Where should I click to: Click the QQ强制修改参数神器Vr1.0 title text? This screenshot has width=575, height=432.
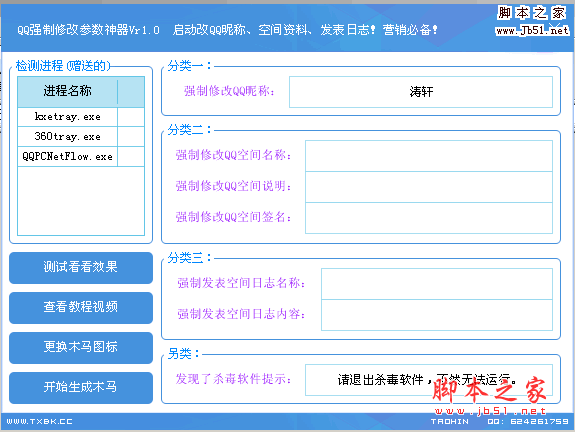pyautogui.click(x=88, y=30)
